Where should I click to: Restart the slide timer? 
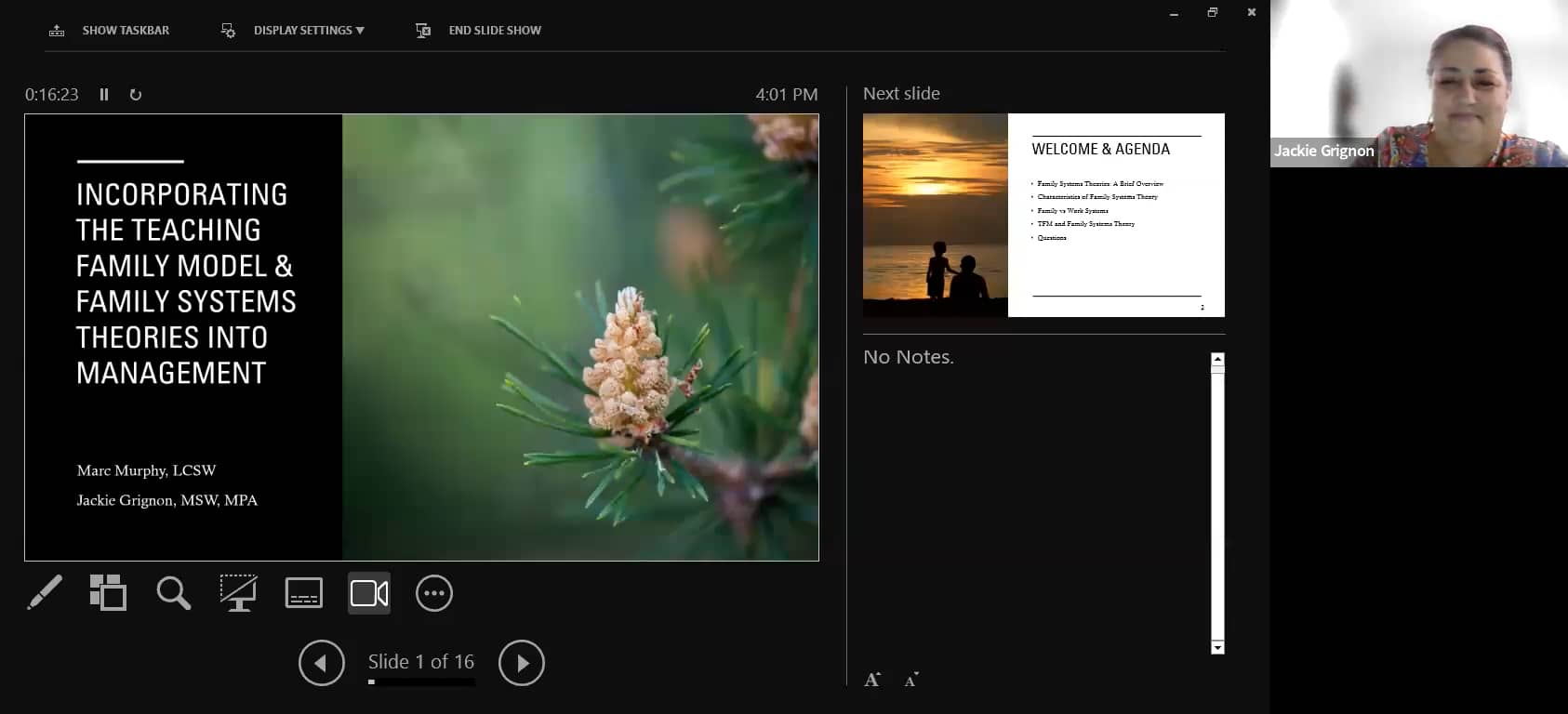click(x=136, y=95)
